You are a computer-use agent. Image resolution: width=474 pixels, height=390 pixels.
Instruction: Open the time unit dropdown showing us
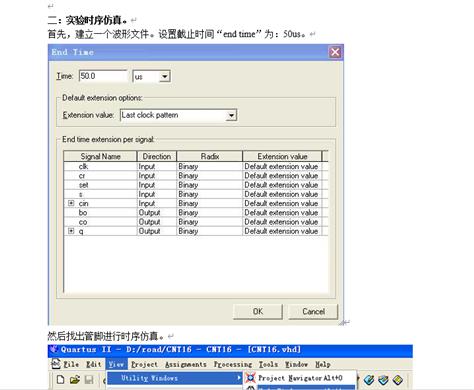pyautogui.click(x=164, y=77)
